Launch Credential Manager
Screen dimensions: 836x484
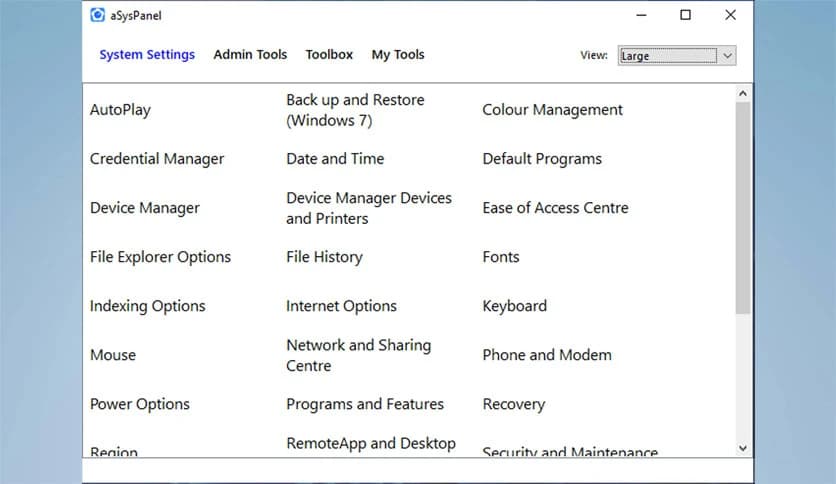(x=157, y=159)
